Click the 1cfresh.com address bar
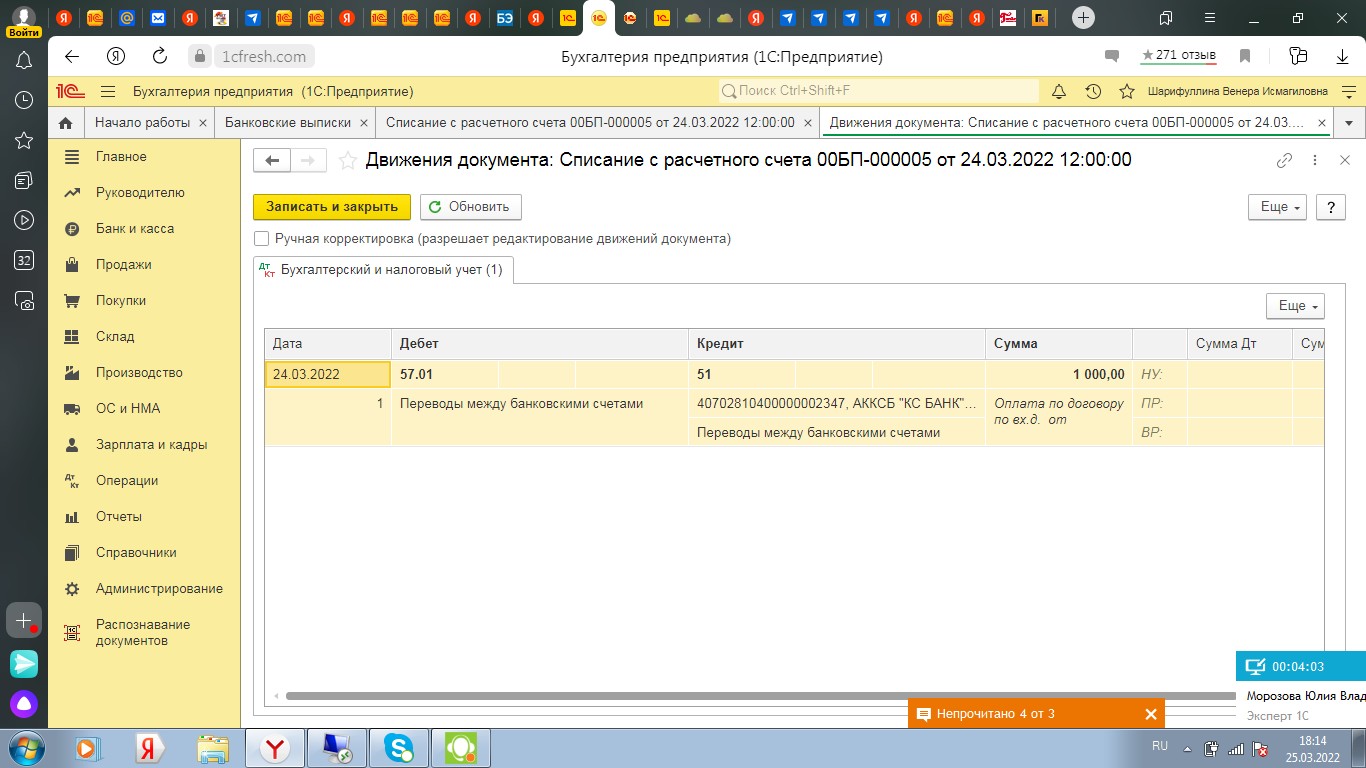Viewport: 1366px width, 768px height. tap(263, 57)
